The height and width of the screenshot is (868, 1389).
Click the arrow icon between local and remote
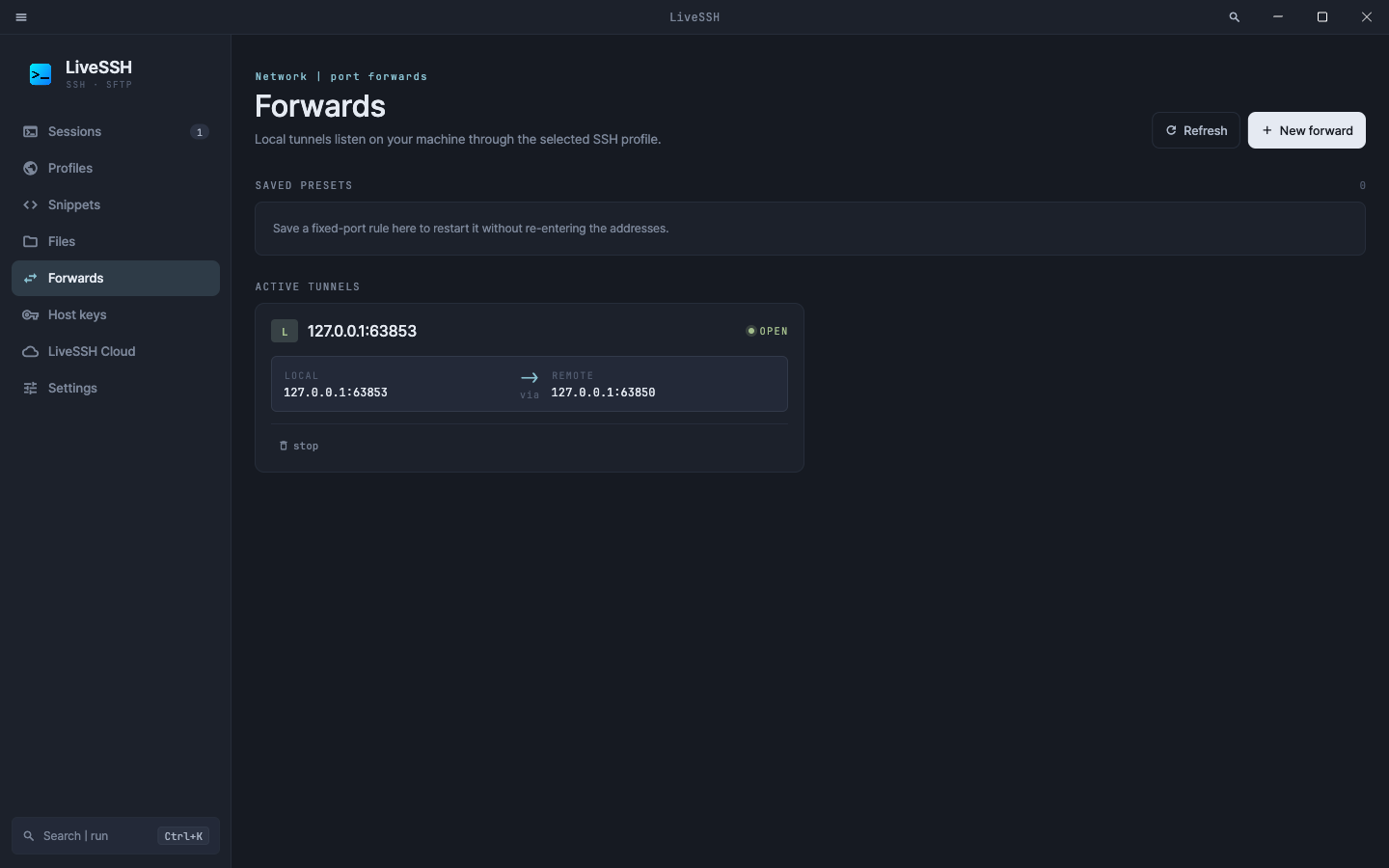click(530, 378)
